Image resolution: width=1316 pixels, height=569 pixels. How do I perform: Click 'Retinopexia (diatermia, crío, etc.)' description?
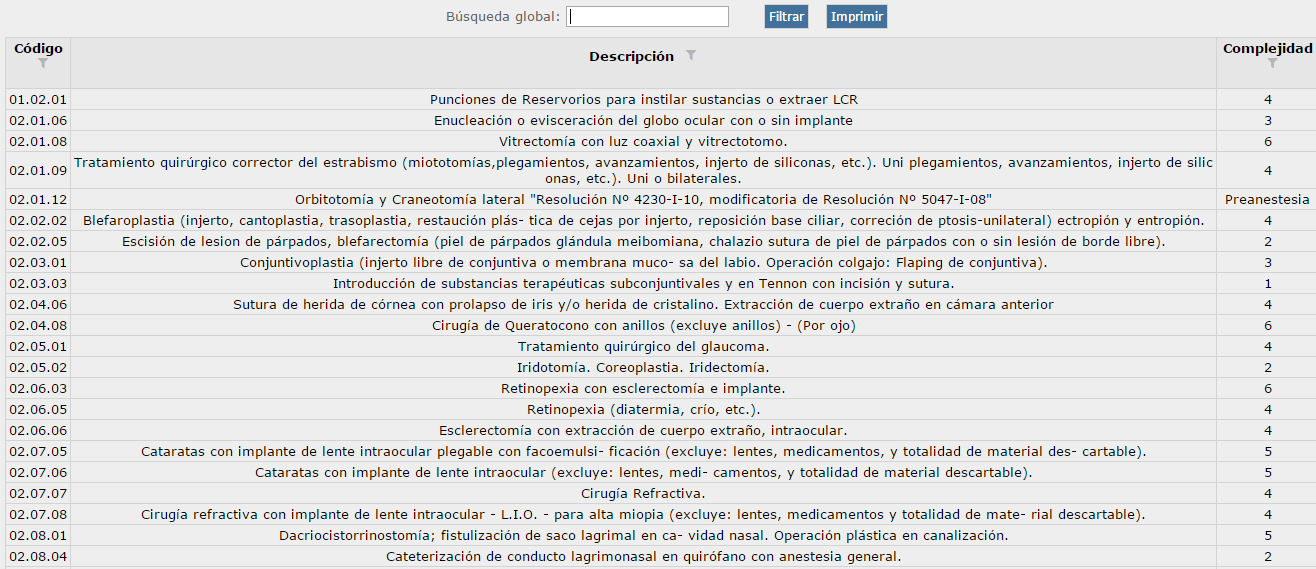(x=644, y=410)
